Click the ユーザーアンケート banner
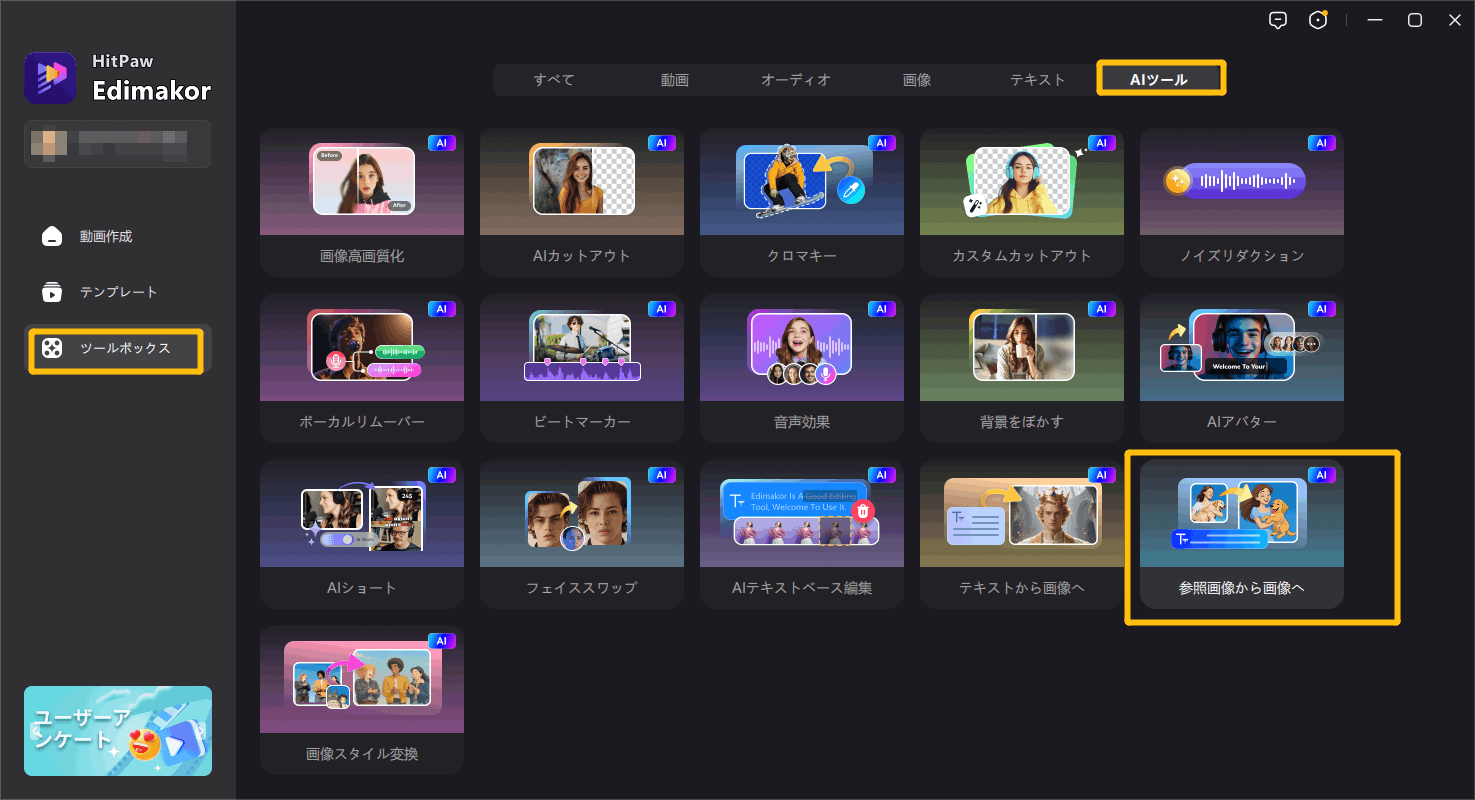 [x=118, y=731]
